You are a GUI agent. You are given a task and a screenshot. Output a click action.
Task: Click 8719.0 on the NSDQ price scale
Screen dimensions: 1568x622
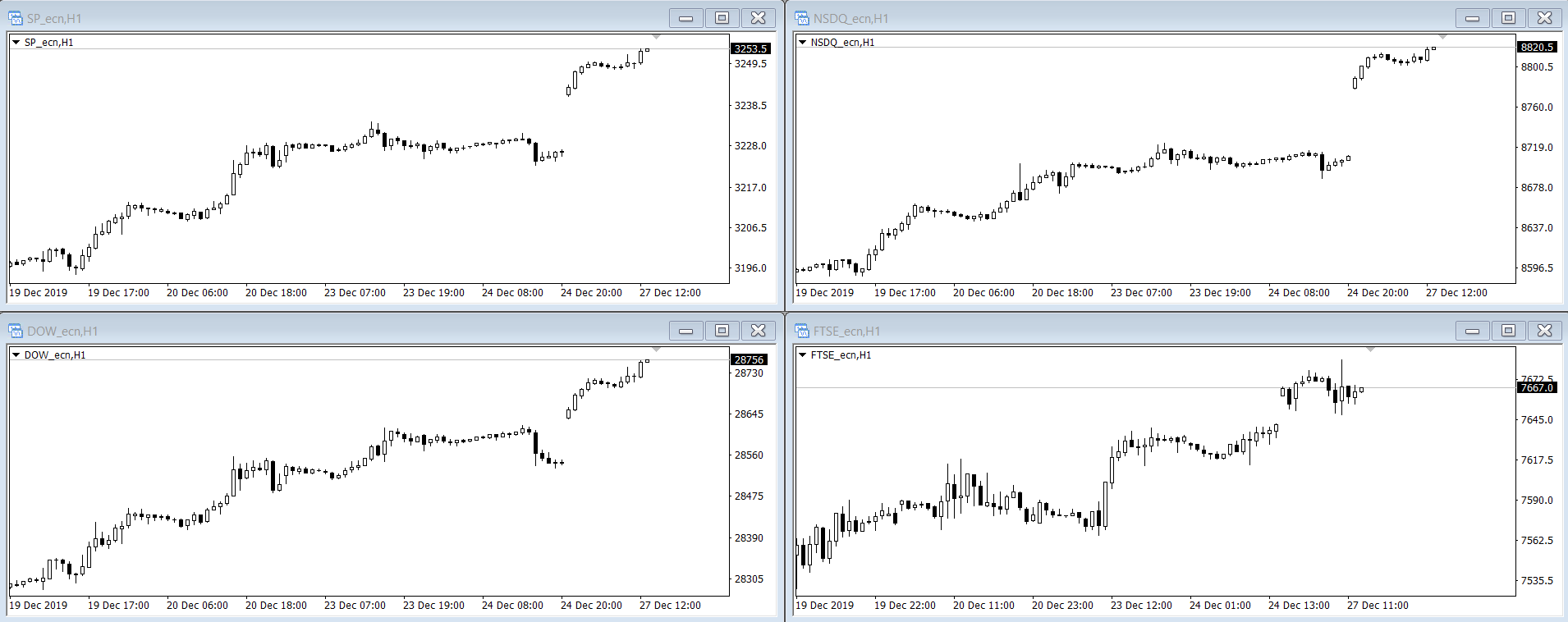1537,148
